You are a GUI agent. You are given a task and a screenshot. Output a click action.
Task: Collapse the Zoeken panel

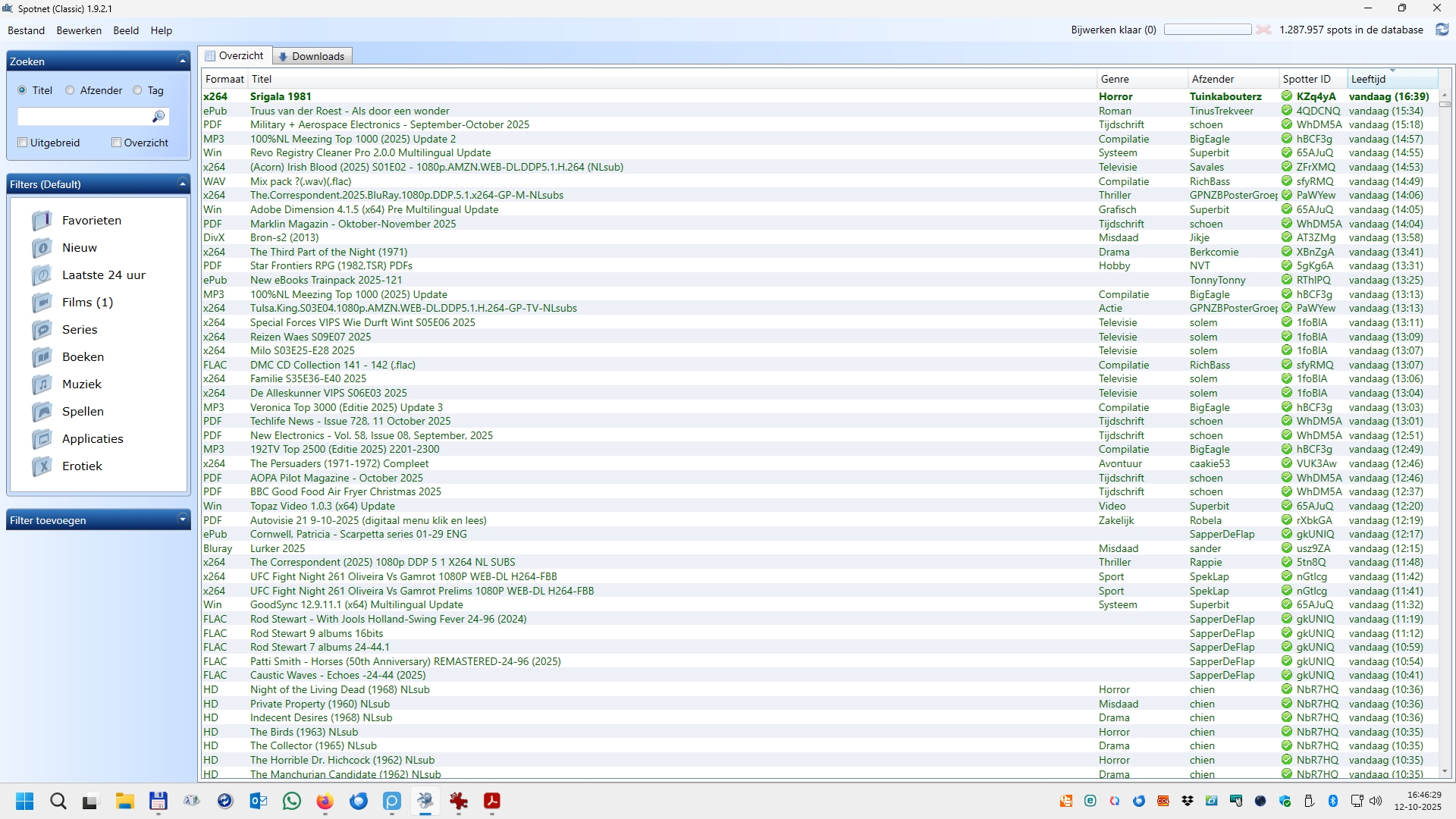tap(182, 61)
